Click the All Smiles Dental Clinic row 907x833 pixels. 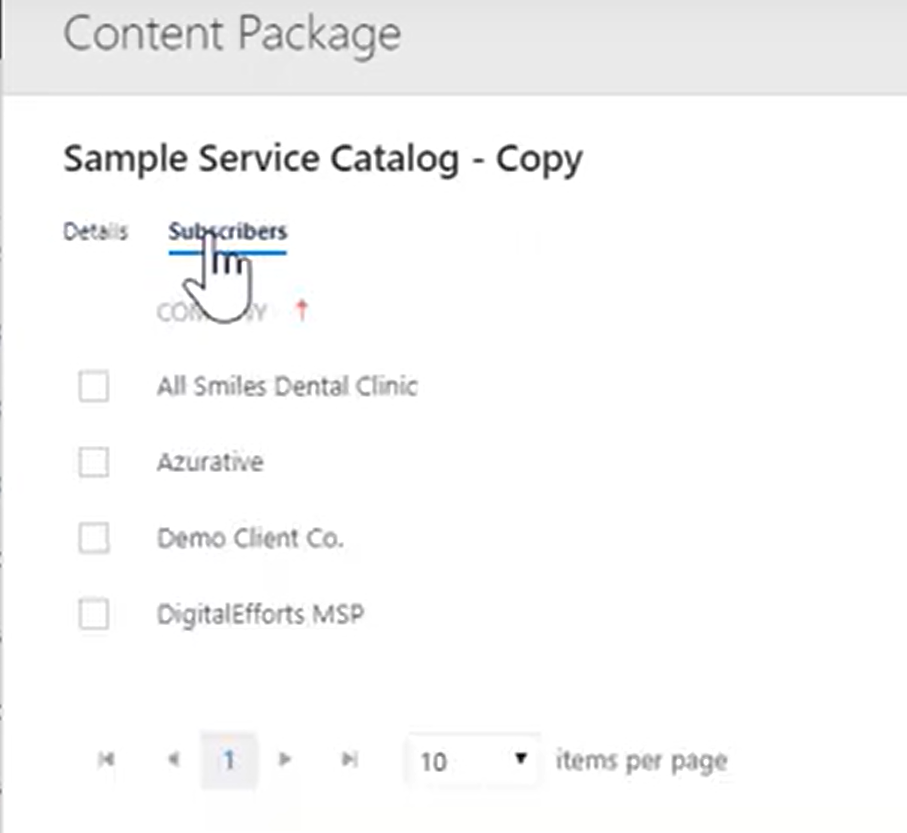pos(287,386)
